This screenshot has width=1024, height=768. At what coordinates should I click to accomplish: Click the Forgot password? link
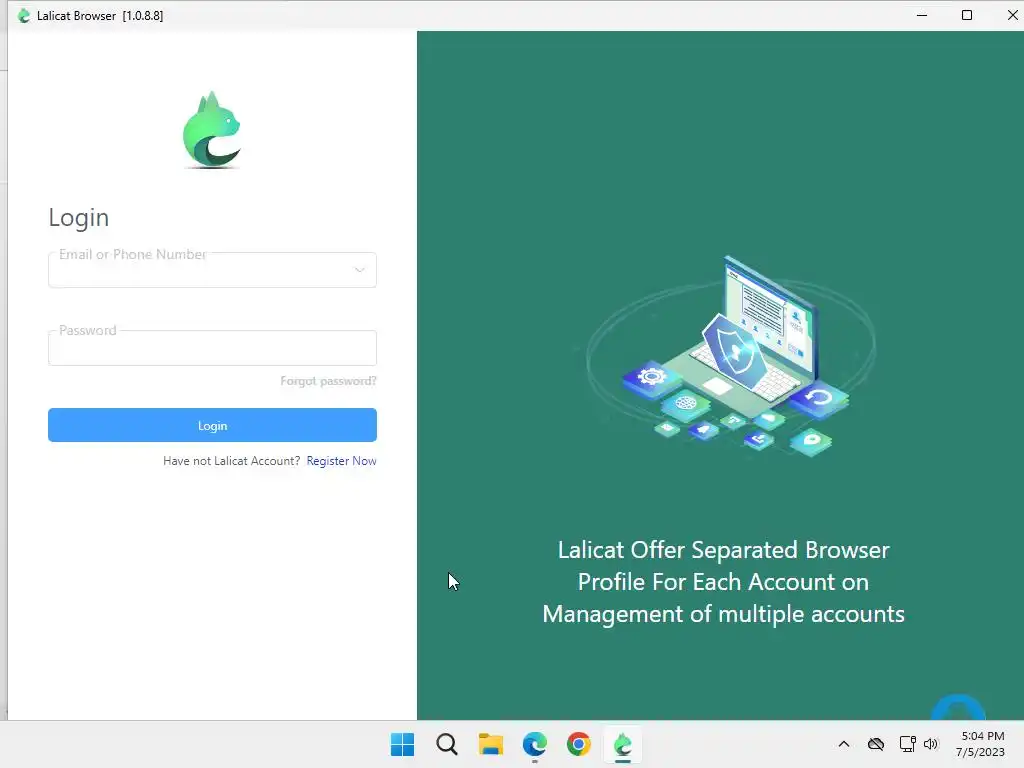[328, 381]
